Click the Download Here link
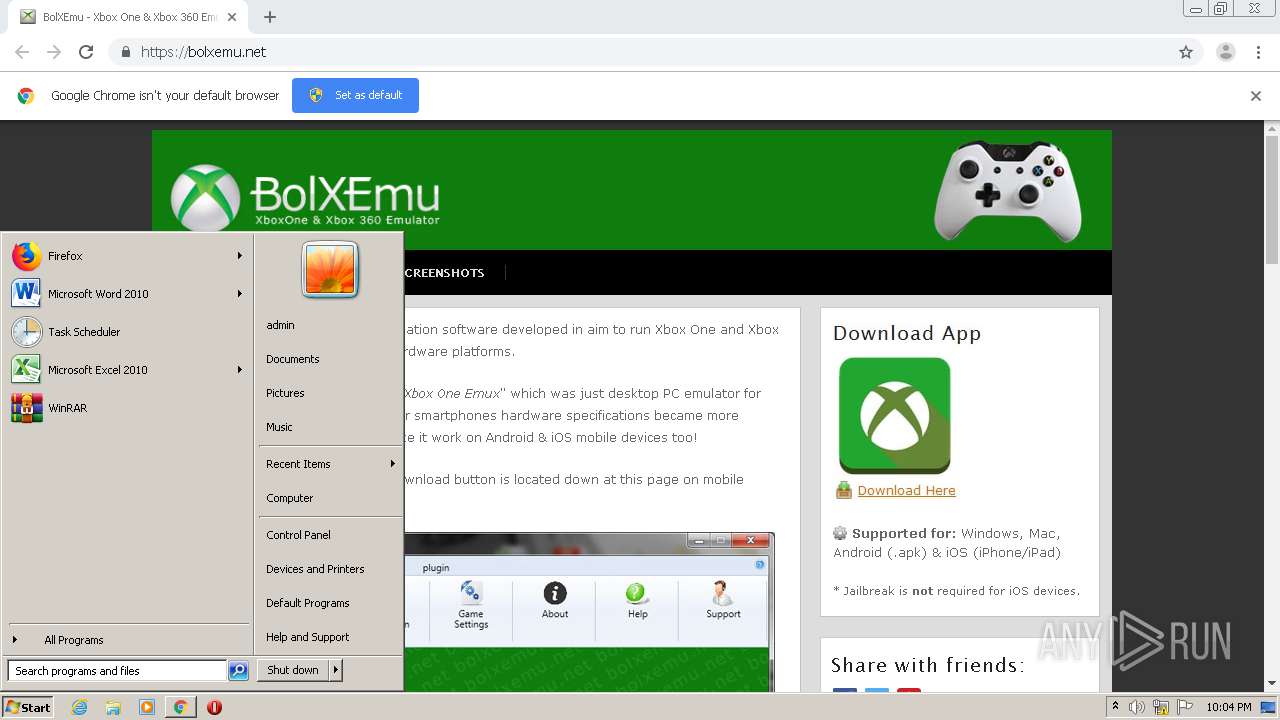1280x720 pixels. pos(906,490)
